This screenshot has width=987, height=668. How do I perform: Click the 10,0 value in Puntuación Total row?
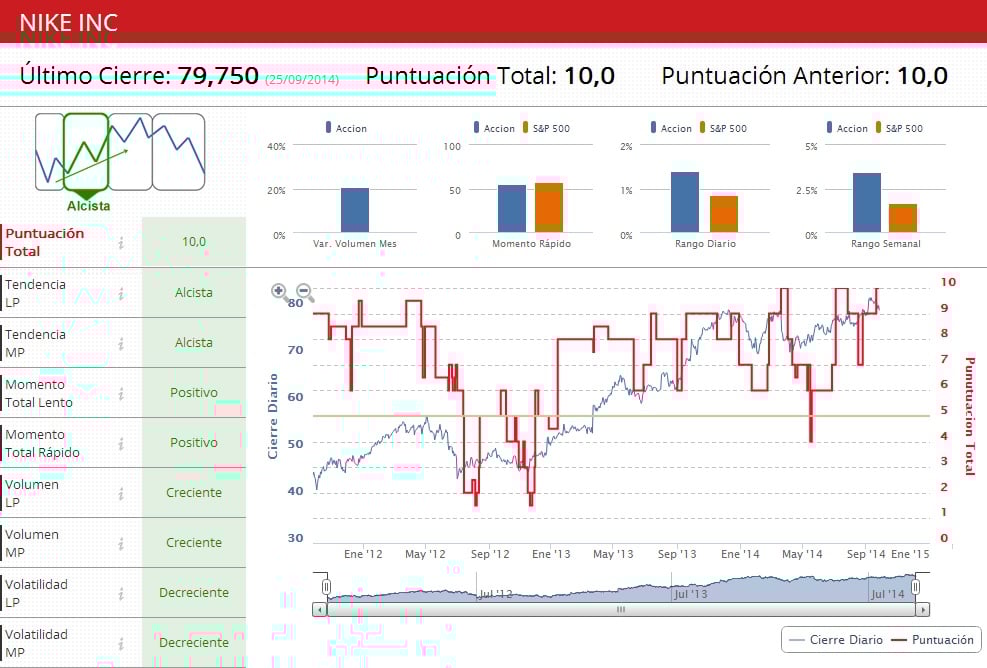tap(194, 242)
